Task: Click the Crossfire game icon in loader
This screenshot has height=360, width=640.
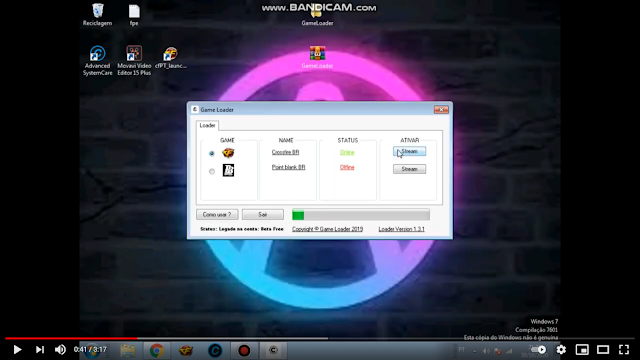Action: pos(228,153)
